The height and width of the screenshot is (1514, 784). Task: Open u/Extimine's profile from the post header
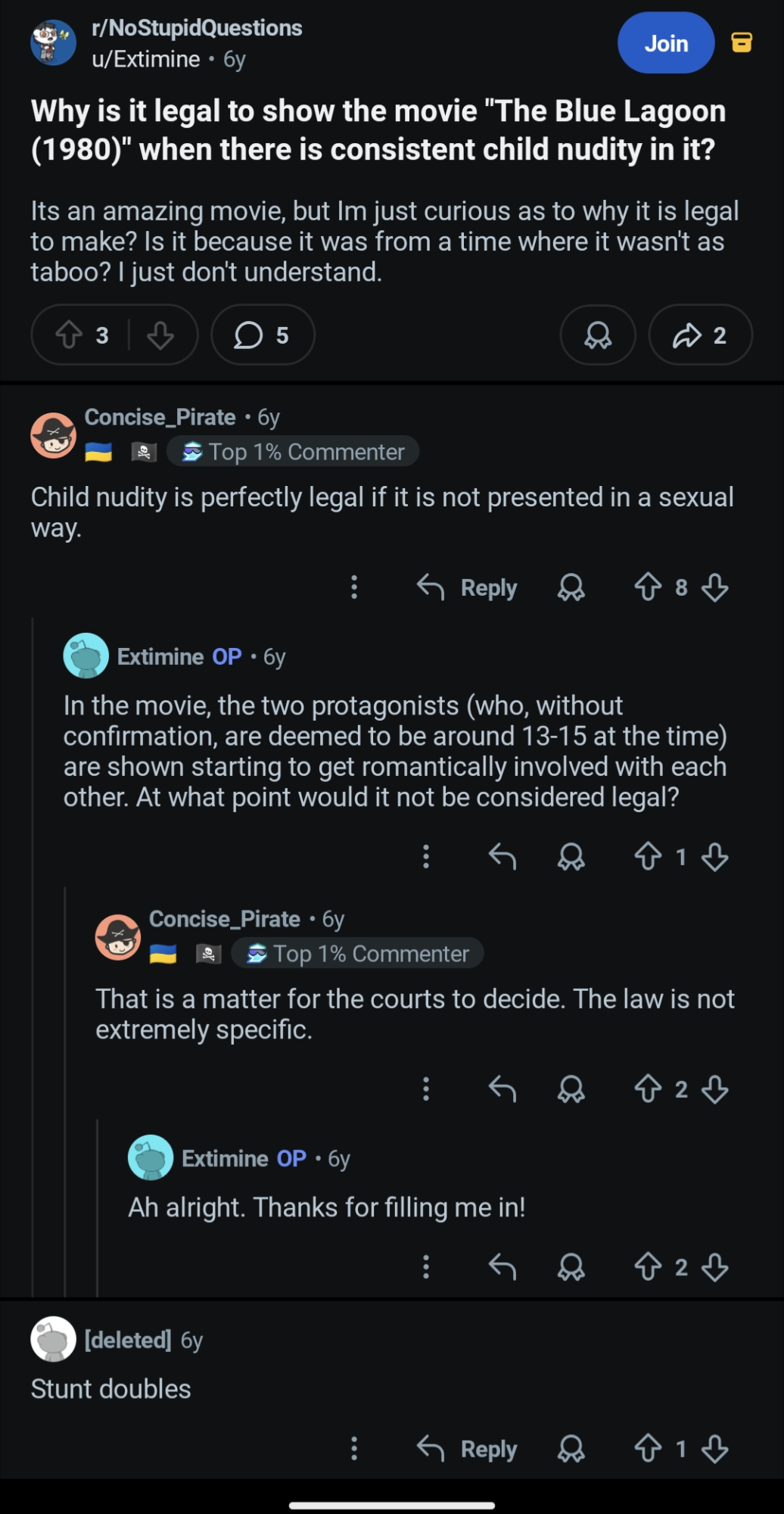146,59
